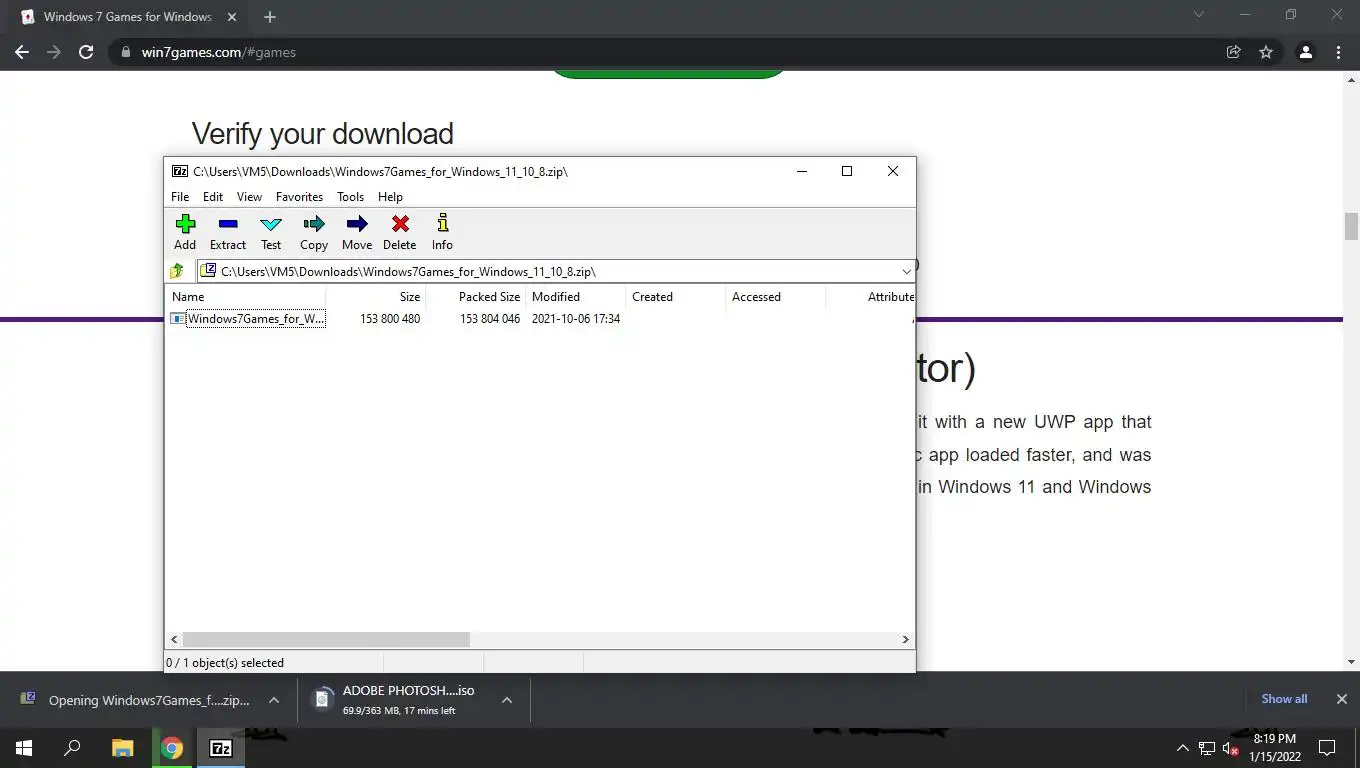Click the Extract toolbar icon
Viewport: 1360px width, 768px height.
pos(228,232)
